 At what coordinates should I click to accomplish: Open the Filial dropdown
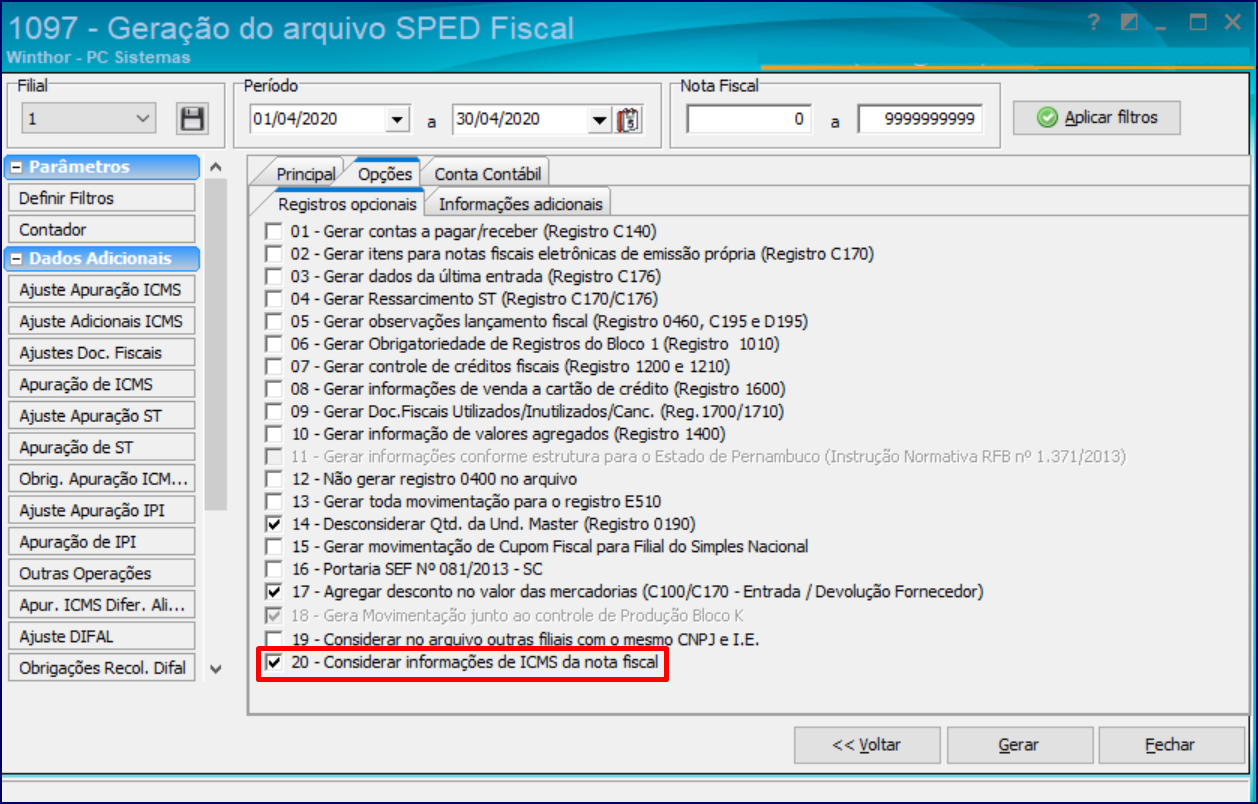(x=89, y=119)
